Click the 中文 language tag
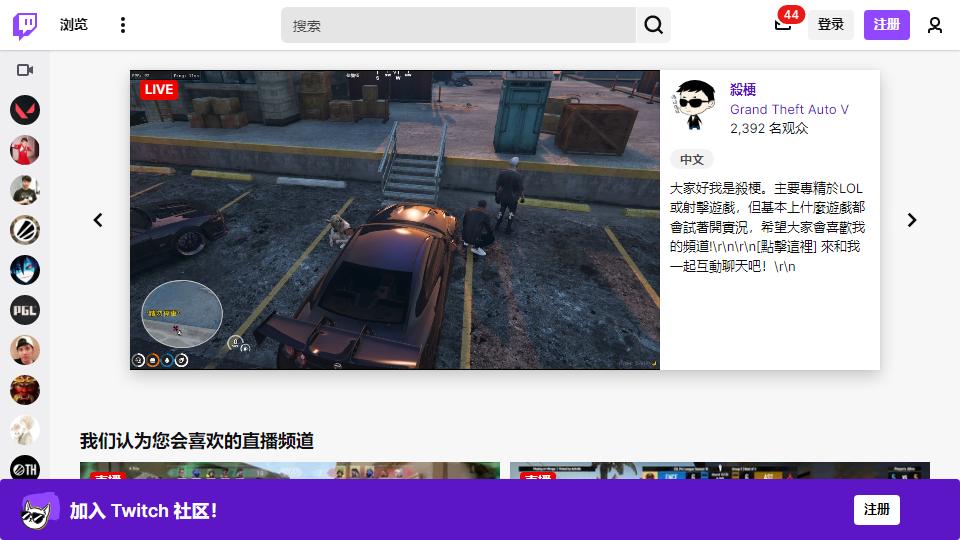Screen dimensions: 960x540 692,159
